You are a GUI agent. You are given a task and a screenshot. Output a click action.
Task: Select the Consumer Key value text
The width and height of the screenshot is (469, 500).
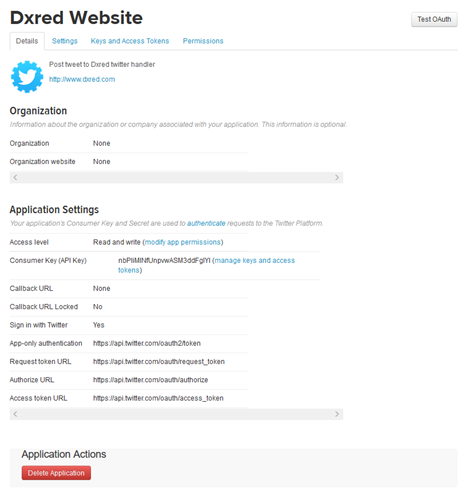coord(164,260)
